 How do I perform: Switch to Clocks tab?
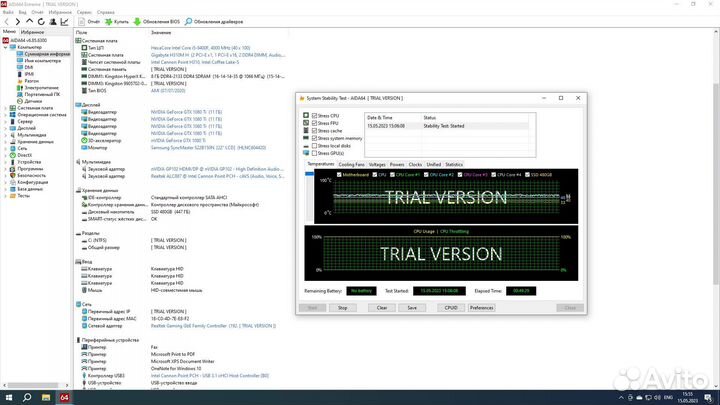coord(415,164)
